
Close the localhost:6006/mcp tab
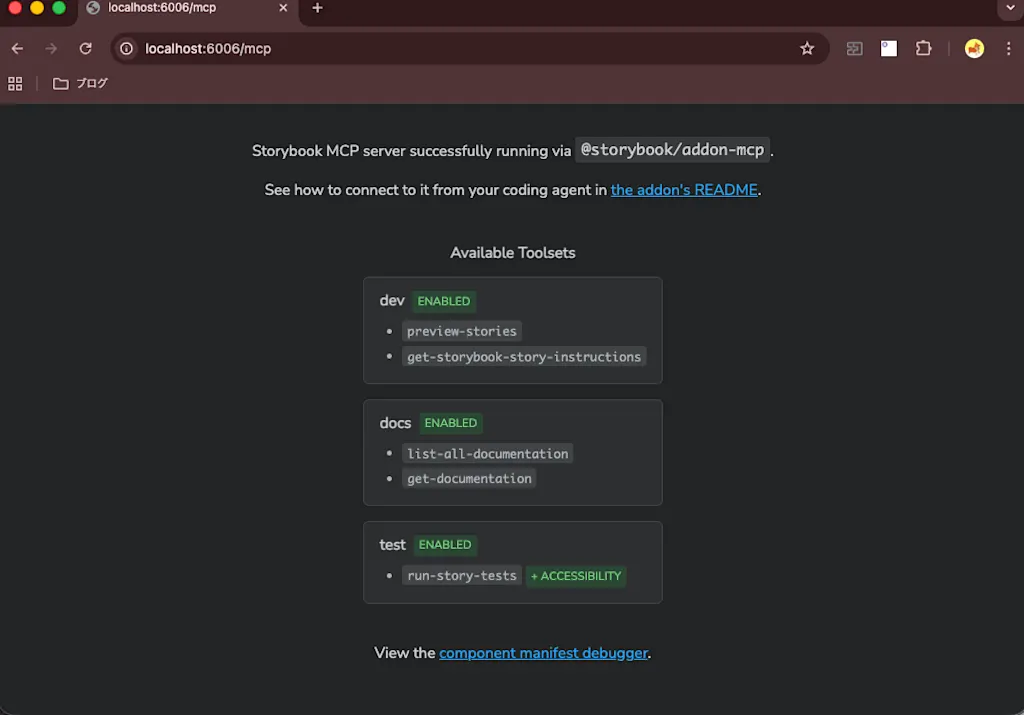(283, 8)
